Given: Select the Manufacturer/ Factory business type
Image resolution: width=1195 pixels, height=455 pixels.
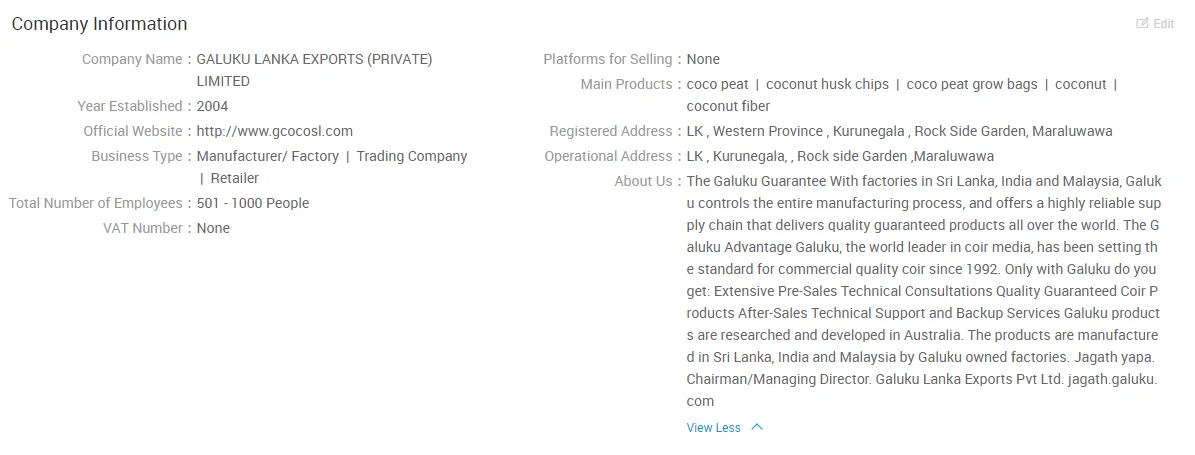Looking at the screenshot, I should 267,156.
